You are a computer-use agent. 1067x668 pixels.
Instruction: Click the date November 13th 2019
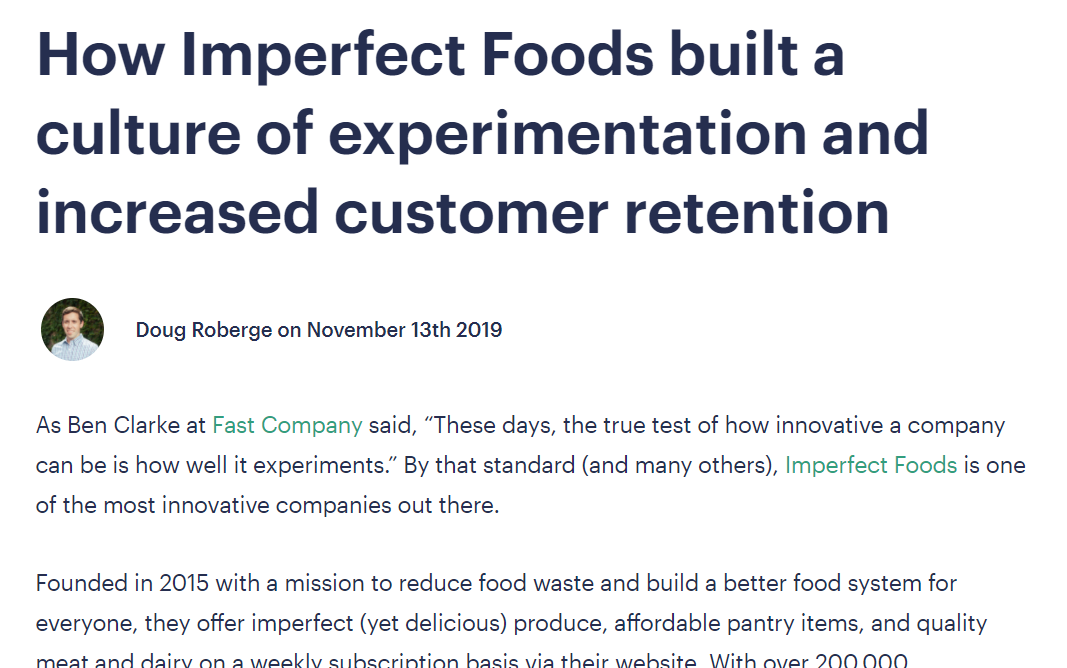click(x=404, y=330)
